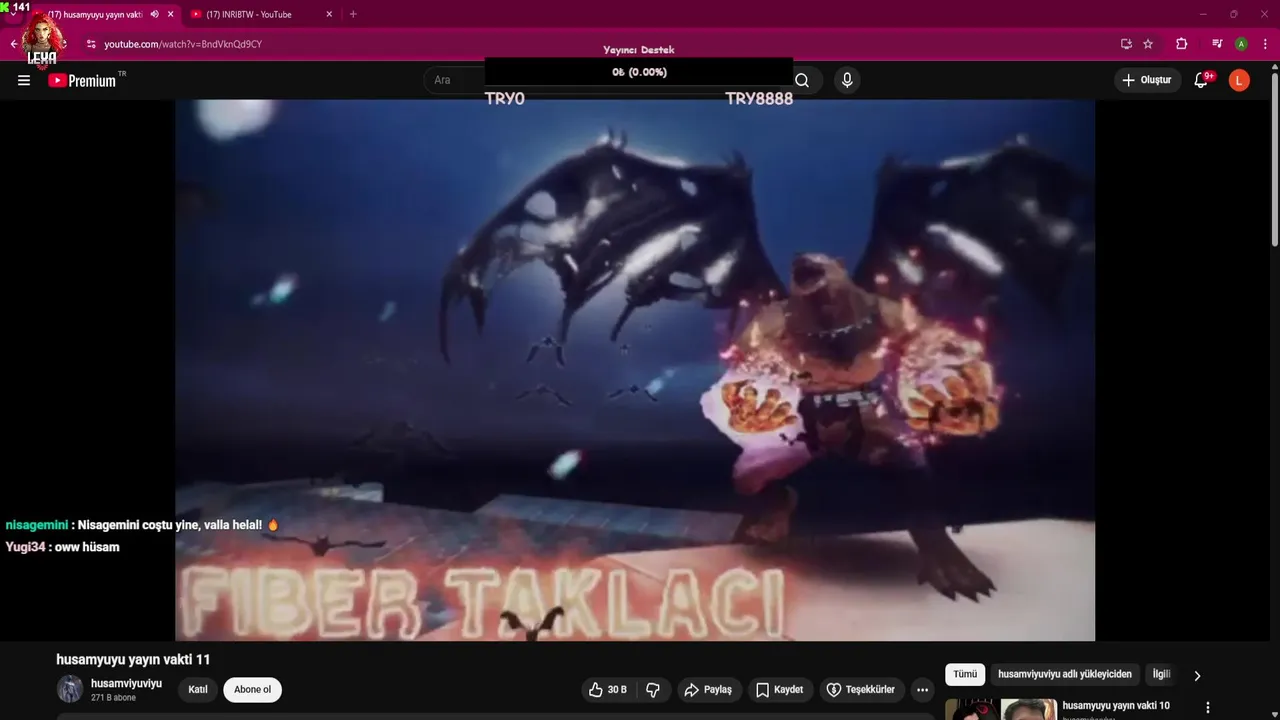Select the İlgili filter chip
Viewport: 1280px width, 720px height.
1161,674
